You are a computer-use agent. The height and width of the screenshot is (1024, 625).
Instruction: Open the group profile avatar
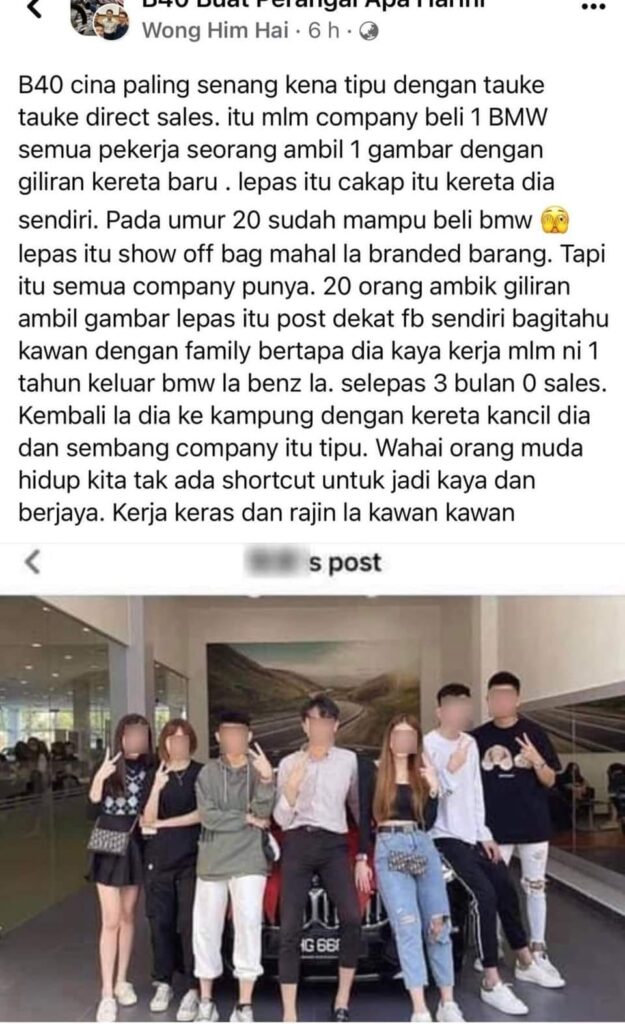point(100,20)
